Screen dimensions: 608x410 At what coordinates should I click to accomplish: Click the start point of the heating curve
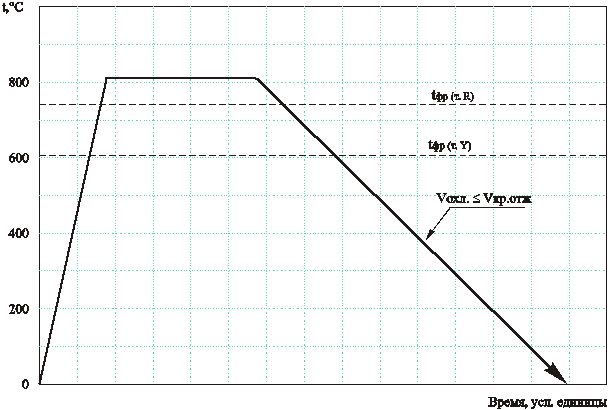[x=40, y=383]
